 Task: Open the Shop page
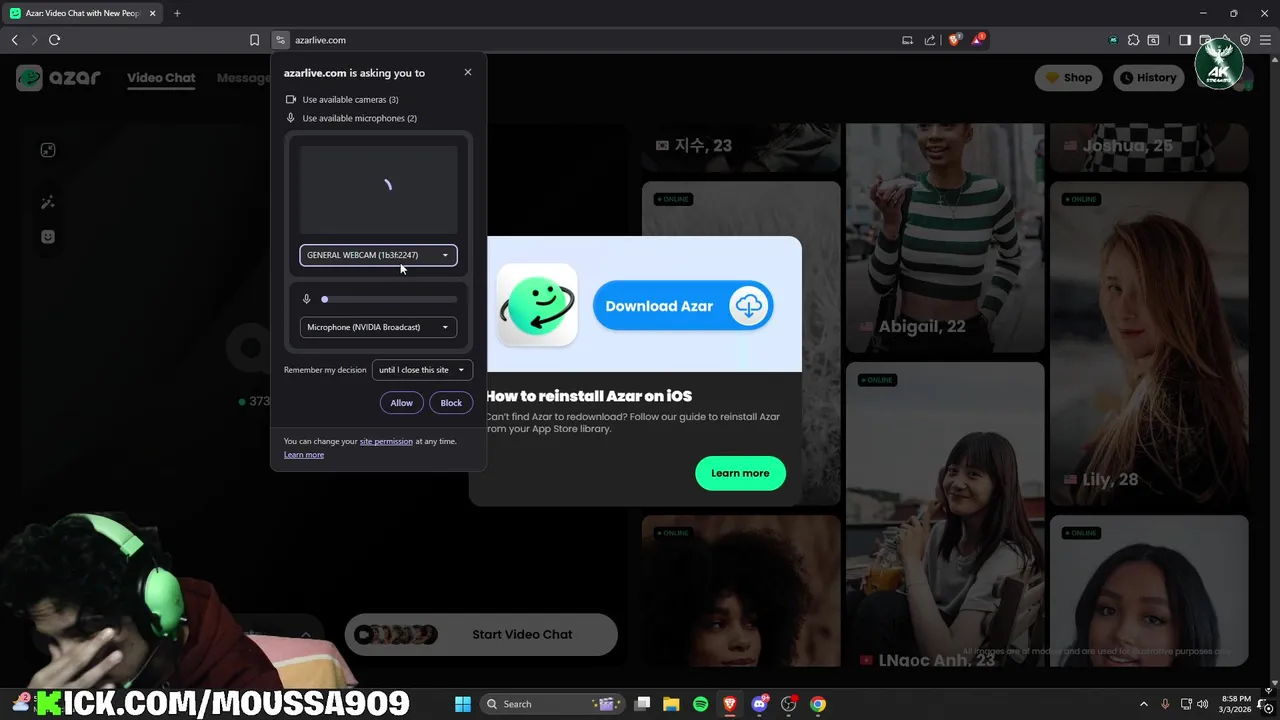[1068, 78]
